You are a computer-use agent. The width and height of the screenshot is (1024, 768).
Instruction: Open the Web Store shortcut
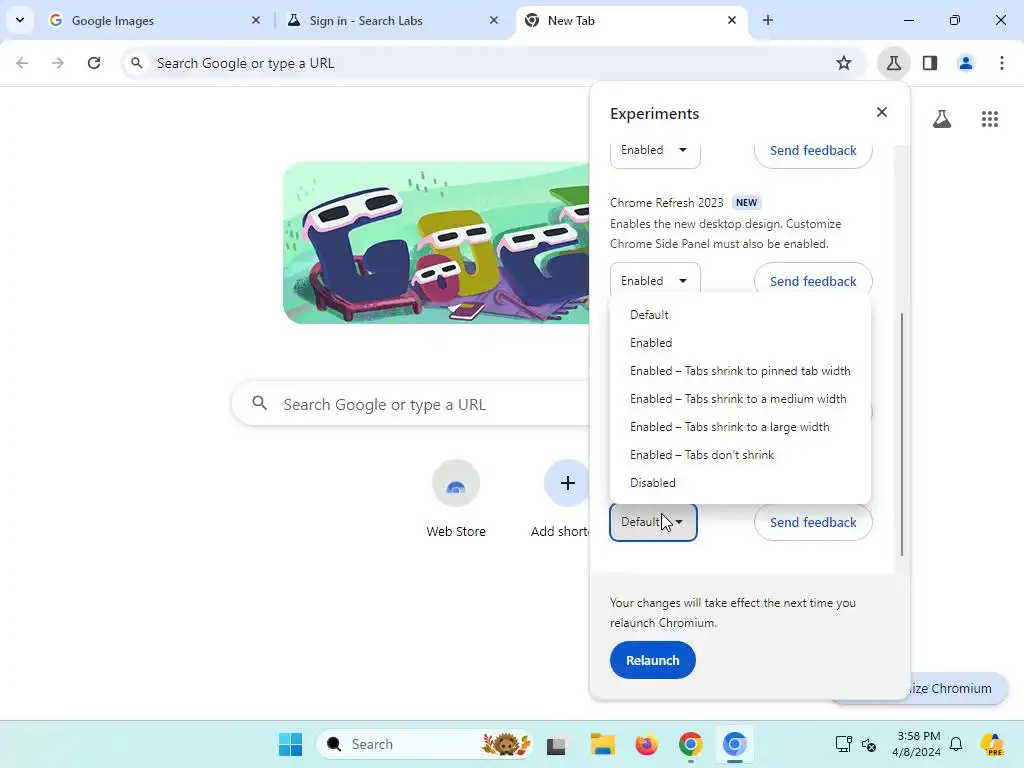(x=456, y=500)
